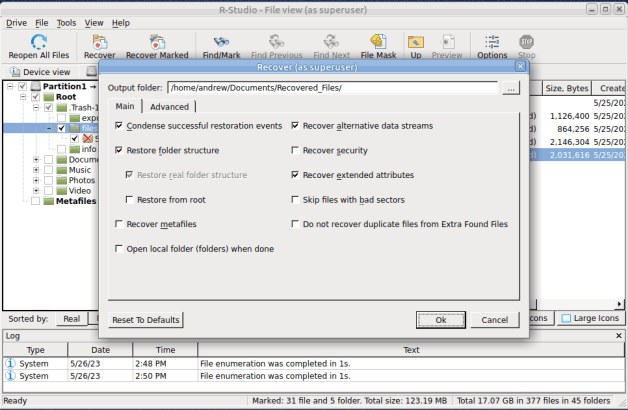Collapse the .Trash folder node
This screenshot has width=628, height=410.
tap(36, 107)
